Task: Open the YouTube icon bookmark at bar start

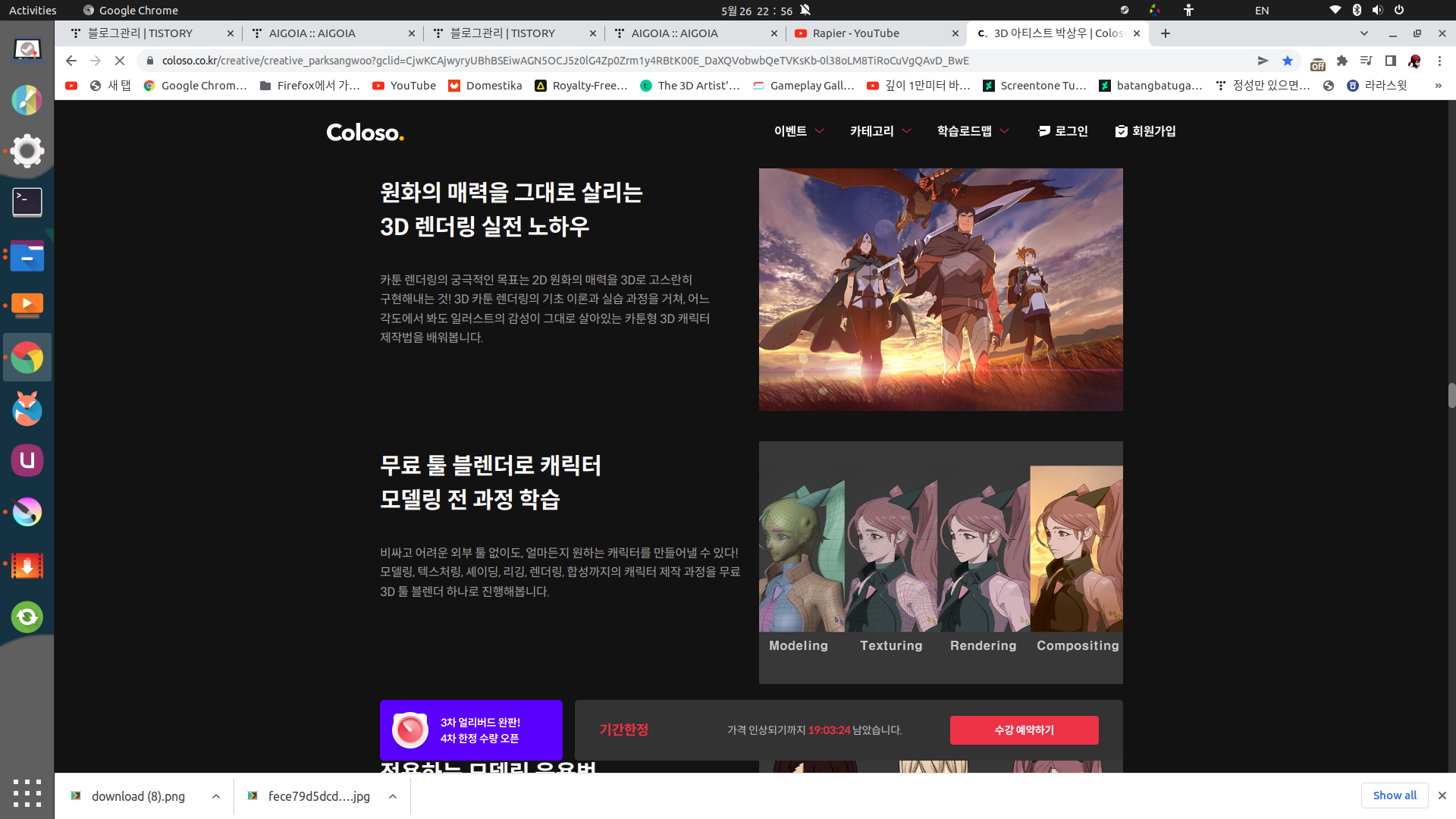Action: 71,86
